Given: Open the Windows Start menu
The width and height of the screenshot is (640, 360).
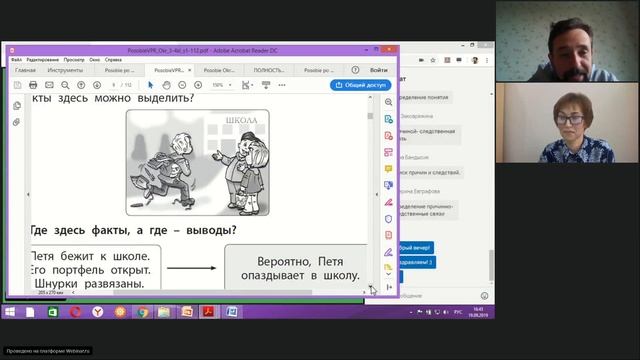Looking at the screenshot, I should 10,312.
